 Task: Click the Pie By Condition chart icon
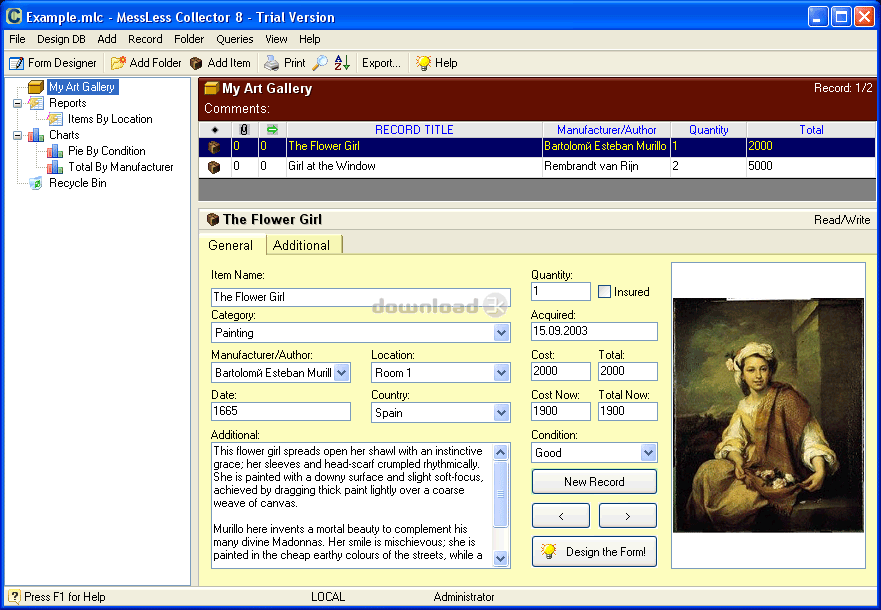[x=55, y=151]
